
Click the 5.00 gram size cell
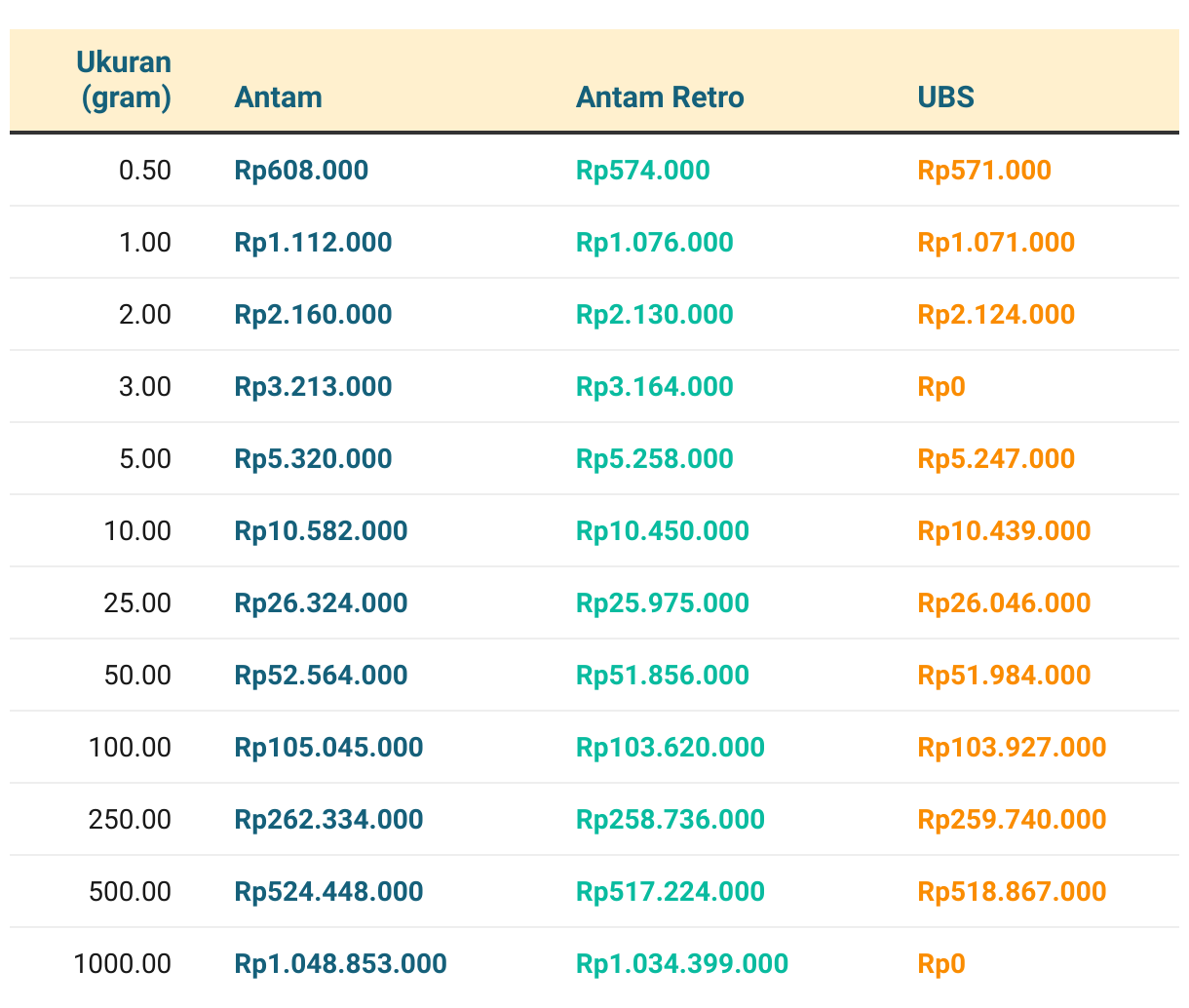pyautogui.click(x=145, y=459)
